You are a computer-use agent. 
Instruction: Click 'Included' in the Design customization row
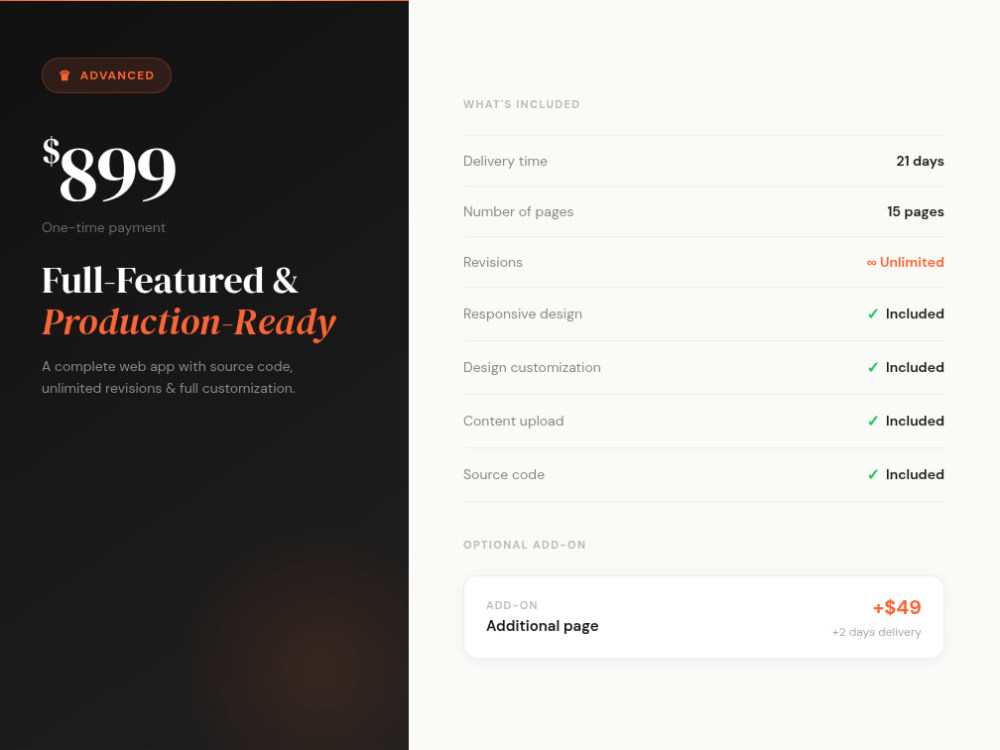[915, 367]
